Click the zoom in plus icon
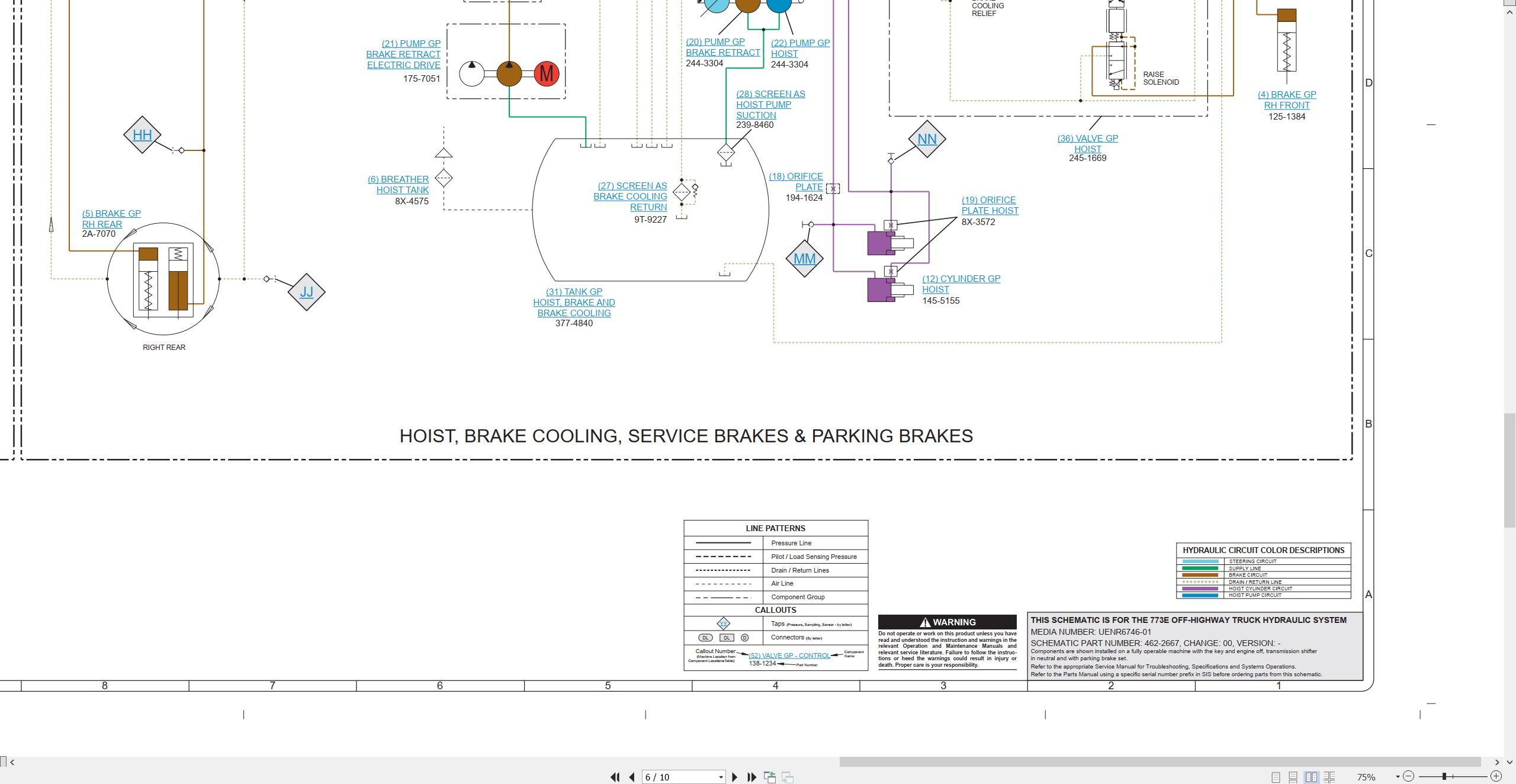Image resolution: width=1516 pixels, height=784 pixels. tap(1496, 776)
